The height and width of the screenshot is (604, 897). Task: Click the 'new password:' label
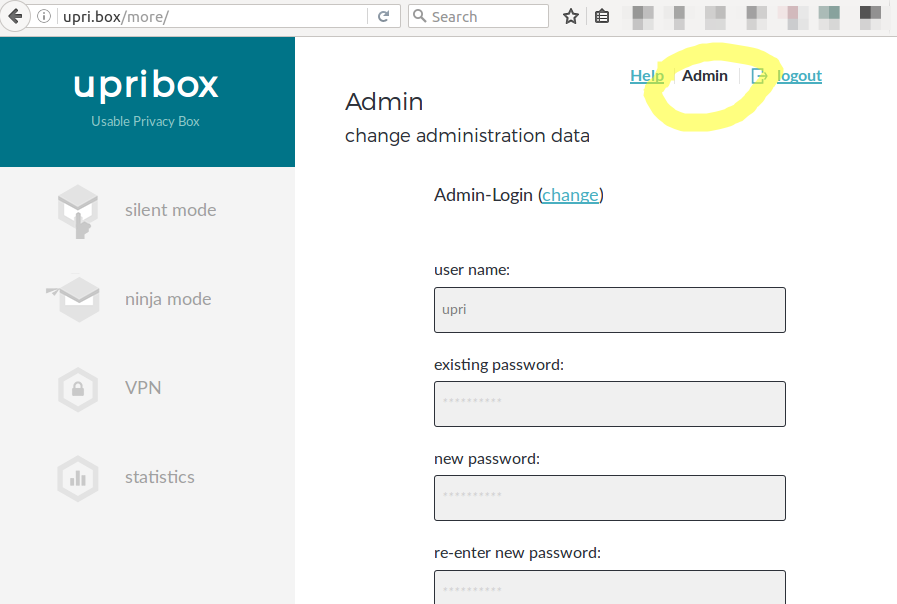pos(487,459)
